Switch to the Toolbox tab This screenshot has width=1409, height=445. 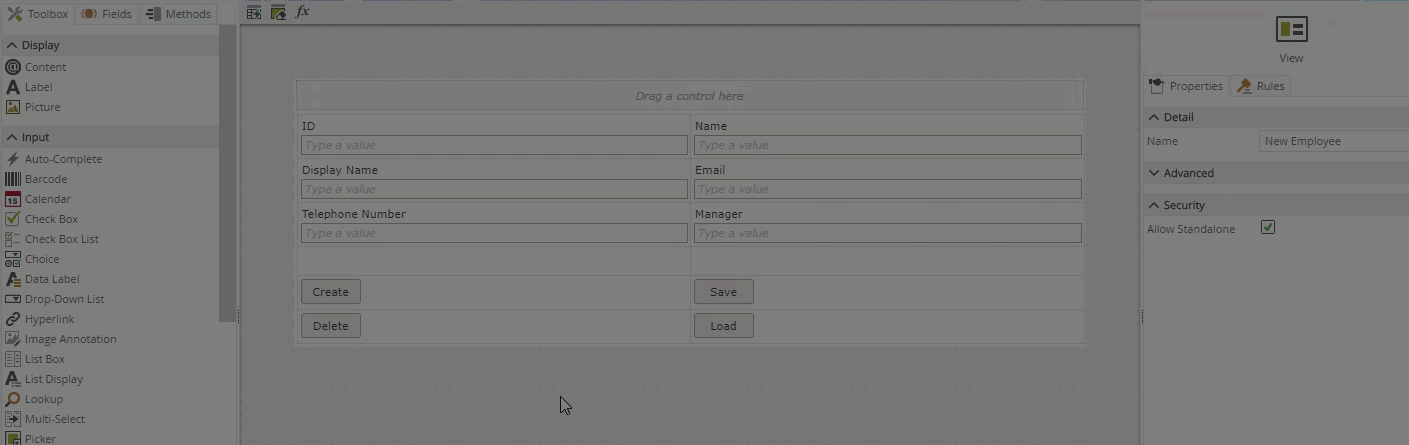[x=38, y=14]
